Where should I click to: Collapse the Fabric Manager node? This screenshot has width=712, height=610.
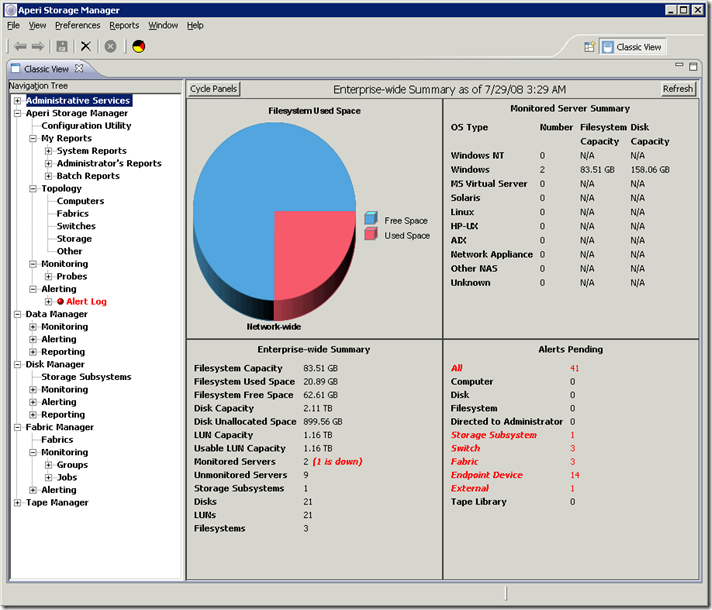click(x=17, y=427)
